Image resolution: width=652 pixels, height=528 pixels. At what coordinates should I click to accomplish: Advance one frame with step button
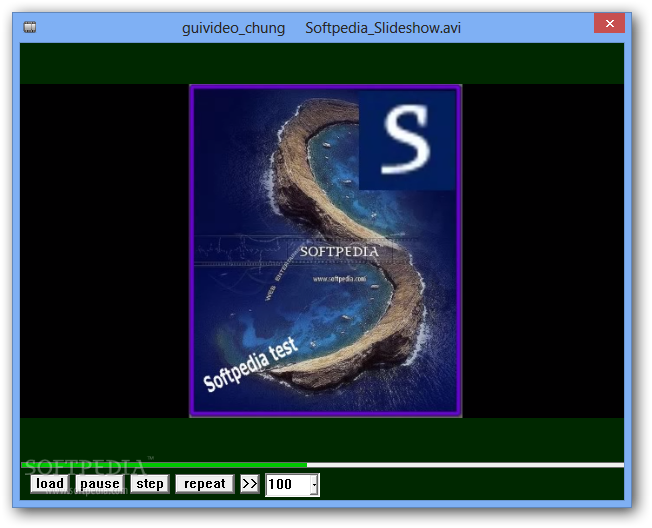[x=150, y=484]
